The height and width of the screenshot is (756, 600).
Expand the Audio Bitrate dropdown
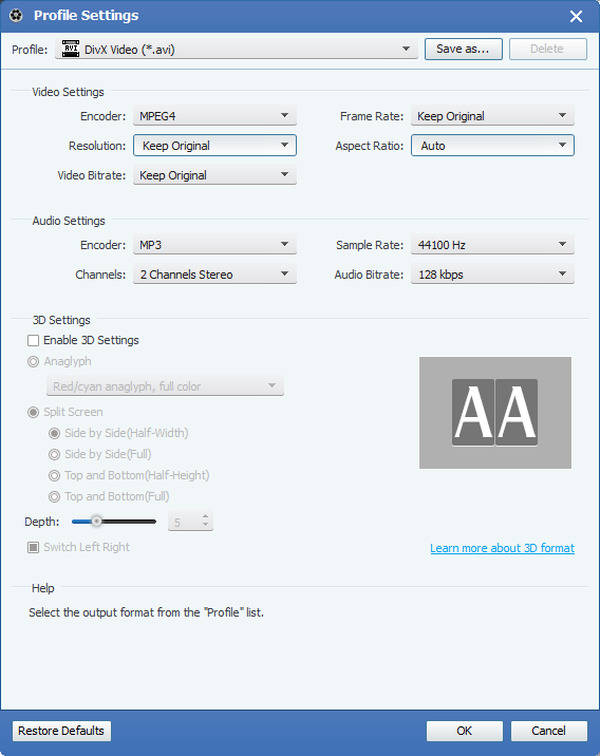(562, 275)
